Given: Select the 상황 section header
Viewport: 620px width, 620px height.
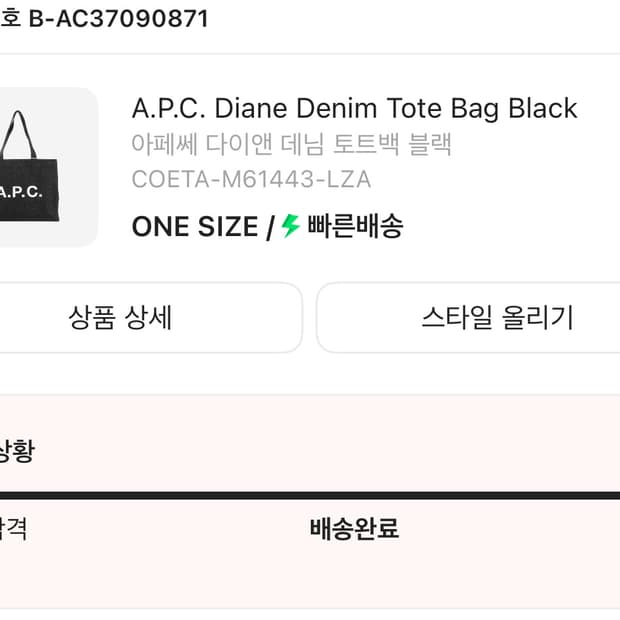Looking at the screenshot, I should (x=18, y=451).
